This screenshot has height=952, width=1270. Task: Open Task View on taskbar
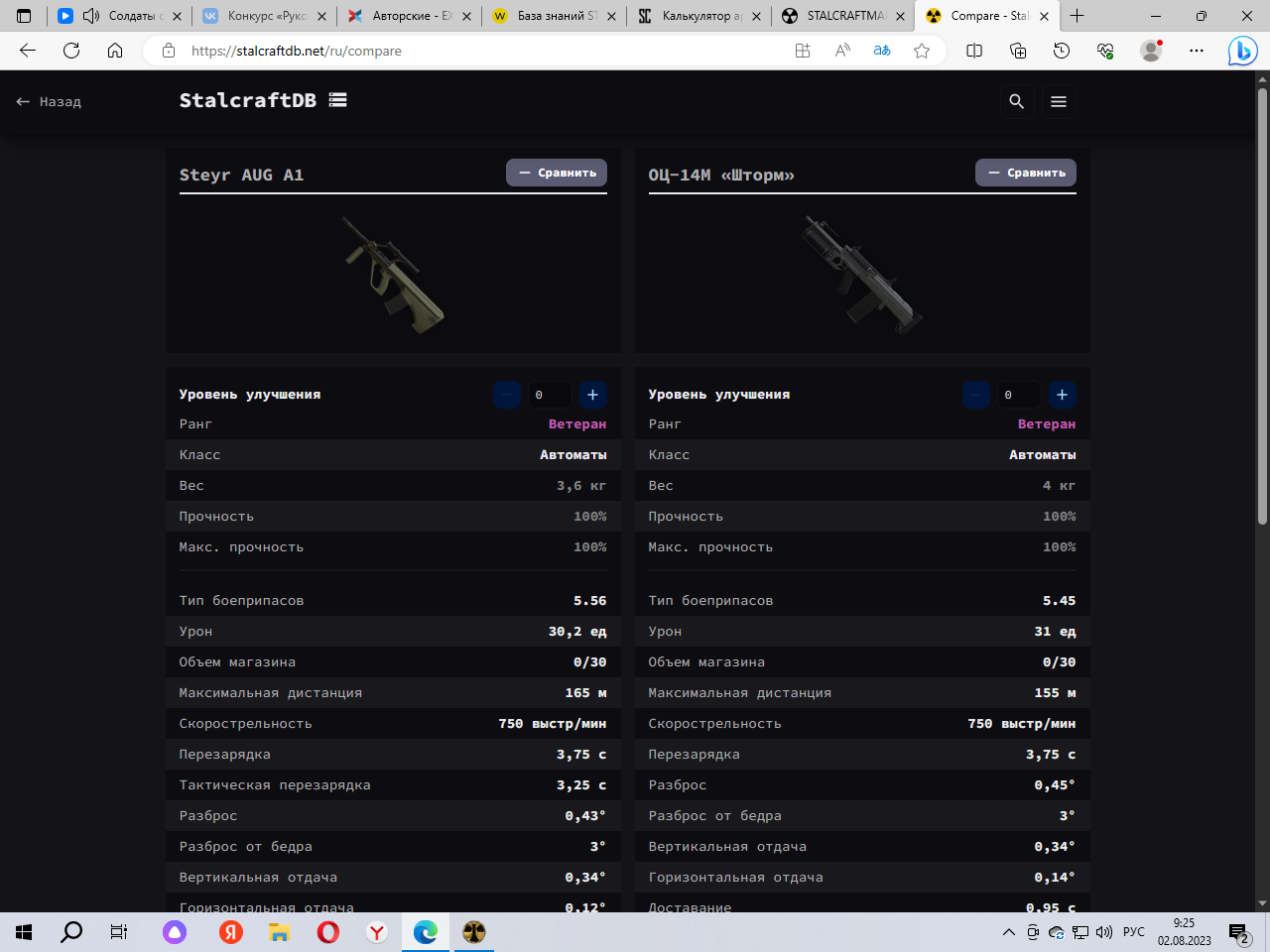click(119, 932)
